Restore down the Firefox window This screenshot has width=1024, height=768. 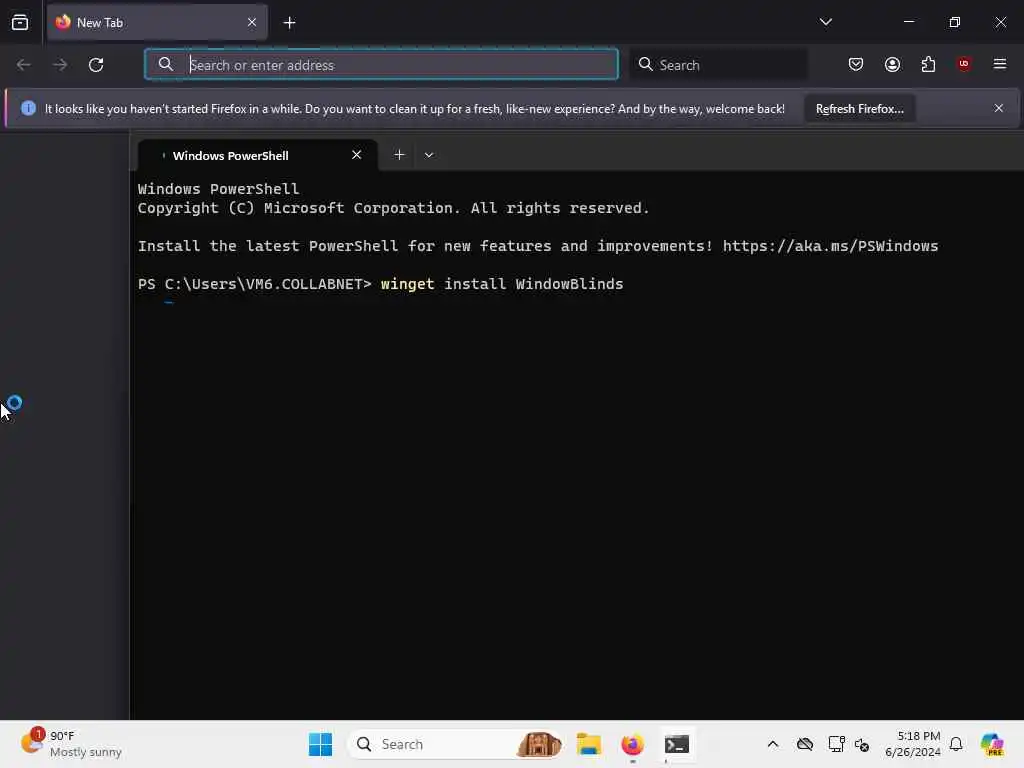(x=955, y=22)
